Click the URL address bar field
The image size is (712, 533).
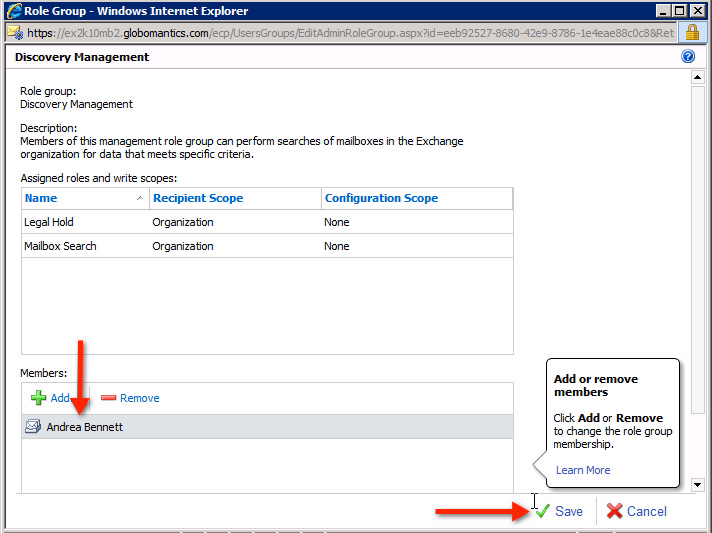click(350, 32)
